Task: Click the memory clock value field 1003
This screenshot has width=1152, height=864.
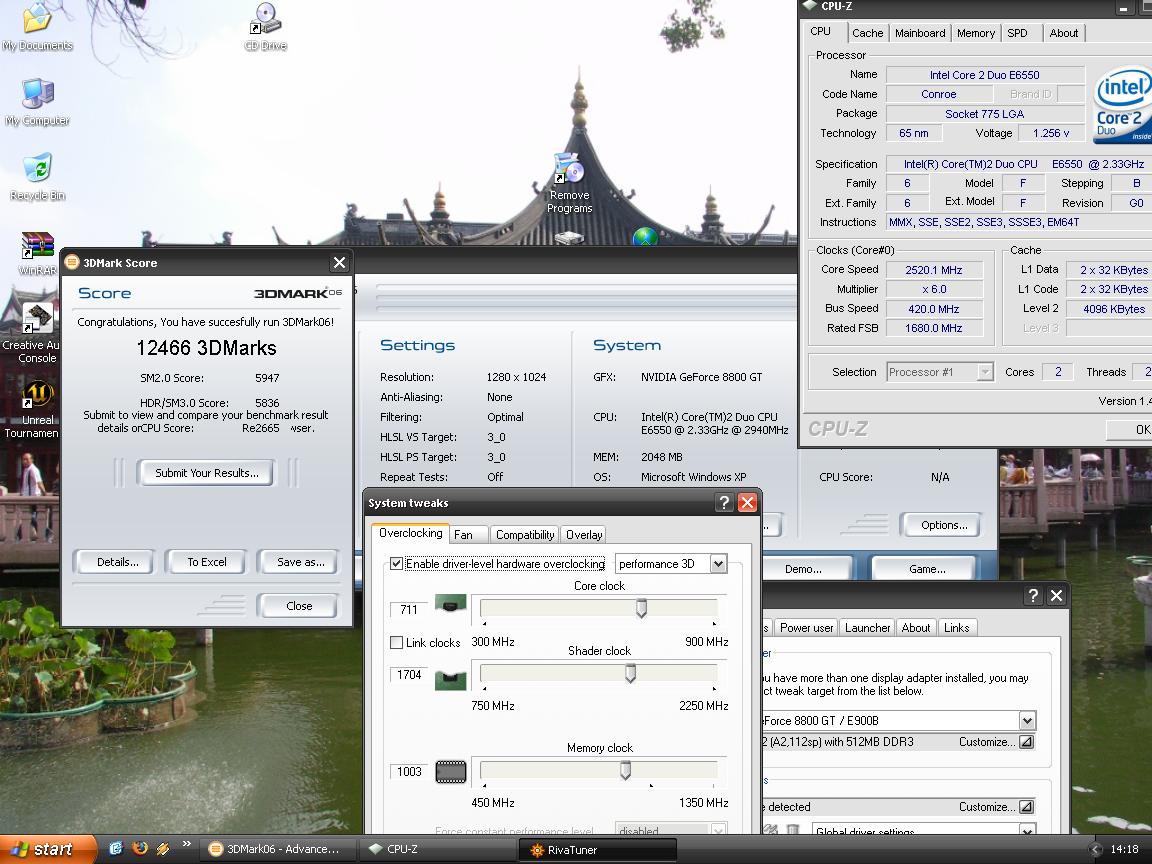Action: (408, 771)
